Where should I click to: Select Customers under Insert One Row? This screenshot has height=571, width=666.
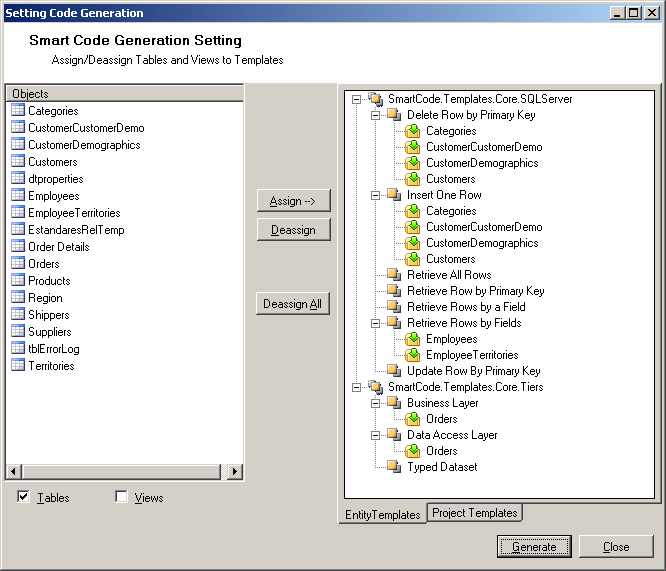pyautogui.click(x=451, y=259)
